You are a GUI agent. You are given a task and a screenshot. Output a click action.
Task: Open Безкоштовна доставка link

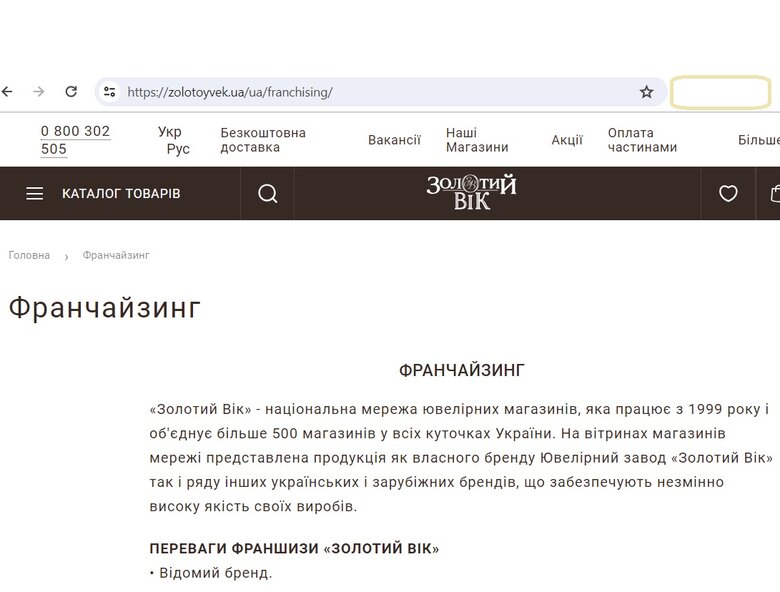coord(263,140)
